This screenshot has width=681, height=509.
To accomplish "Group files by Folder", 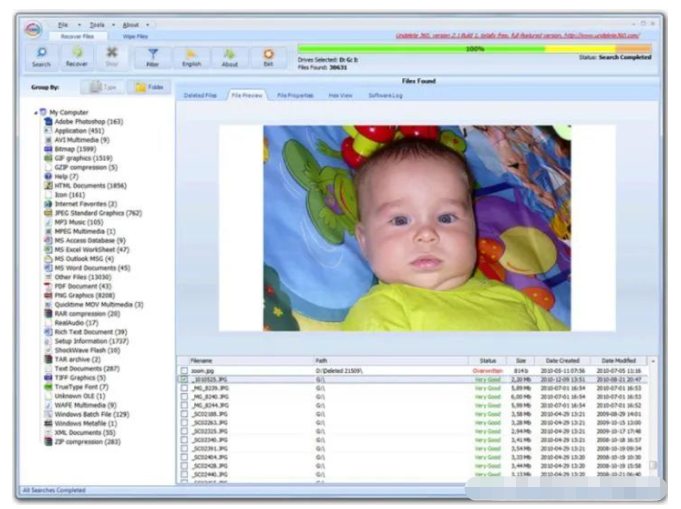I will click(149, 88).
